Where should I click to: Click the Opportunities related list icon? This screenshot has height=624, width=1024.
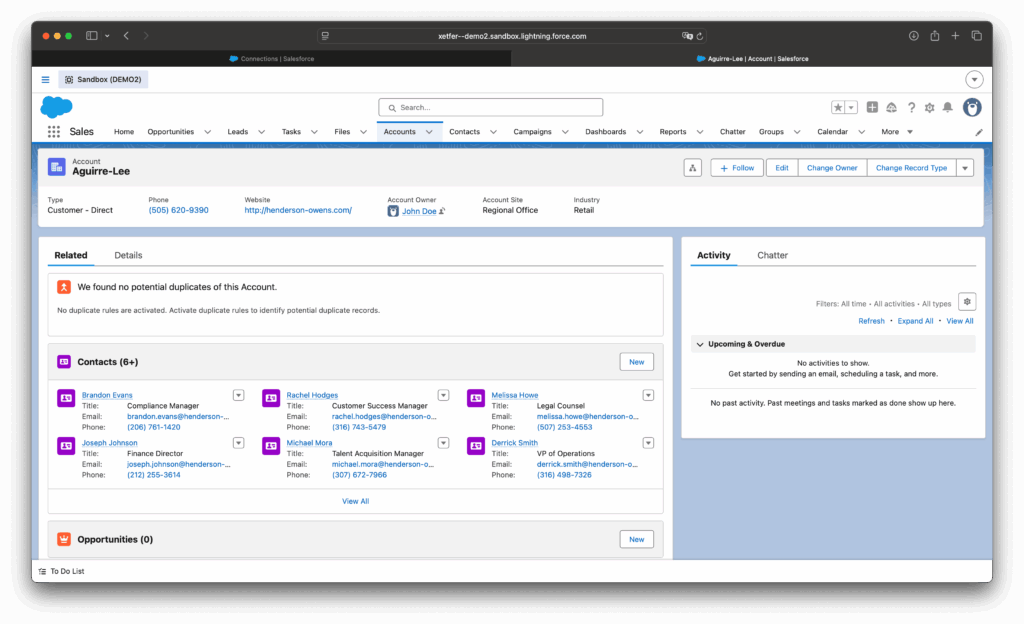pos(64,539)
